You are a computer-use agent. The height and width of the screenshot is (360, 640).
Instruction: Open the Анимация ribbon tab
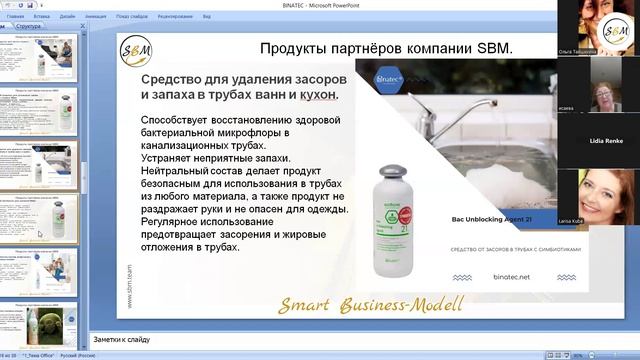96,16
